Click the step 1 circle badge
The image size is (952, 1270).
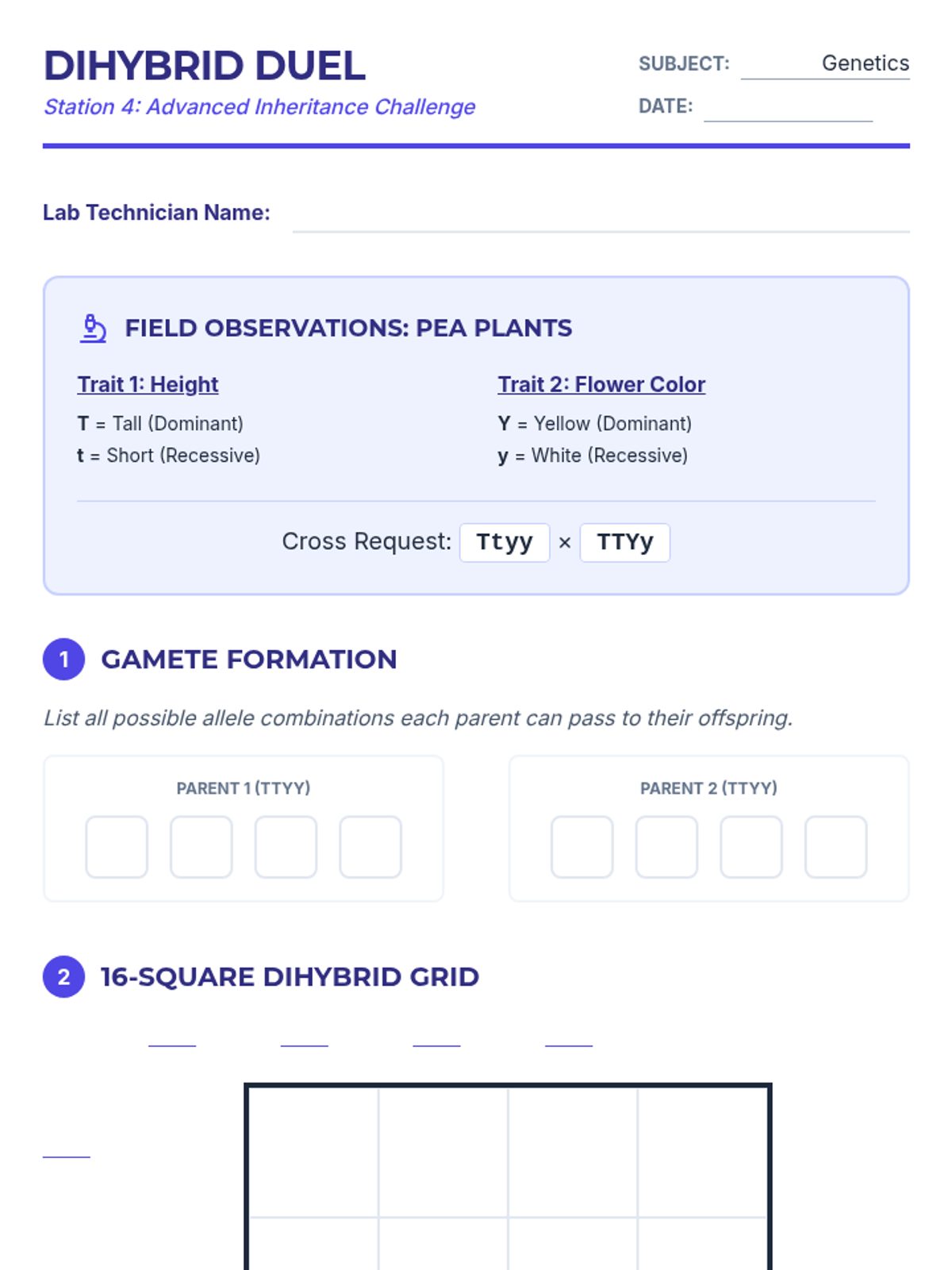point(63,659)
